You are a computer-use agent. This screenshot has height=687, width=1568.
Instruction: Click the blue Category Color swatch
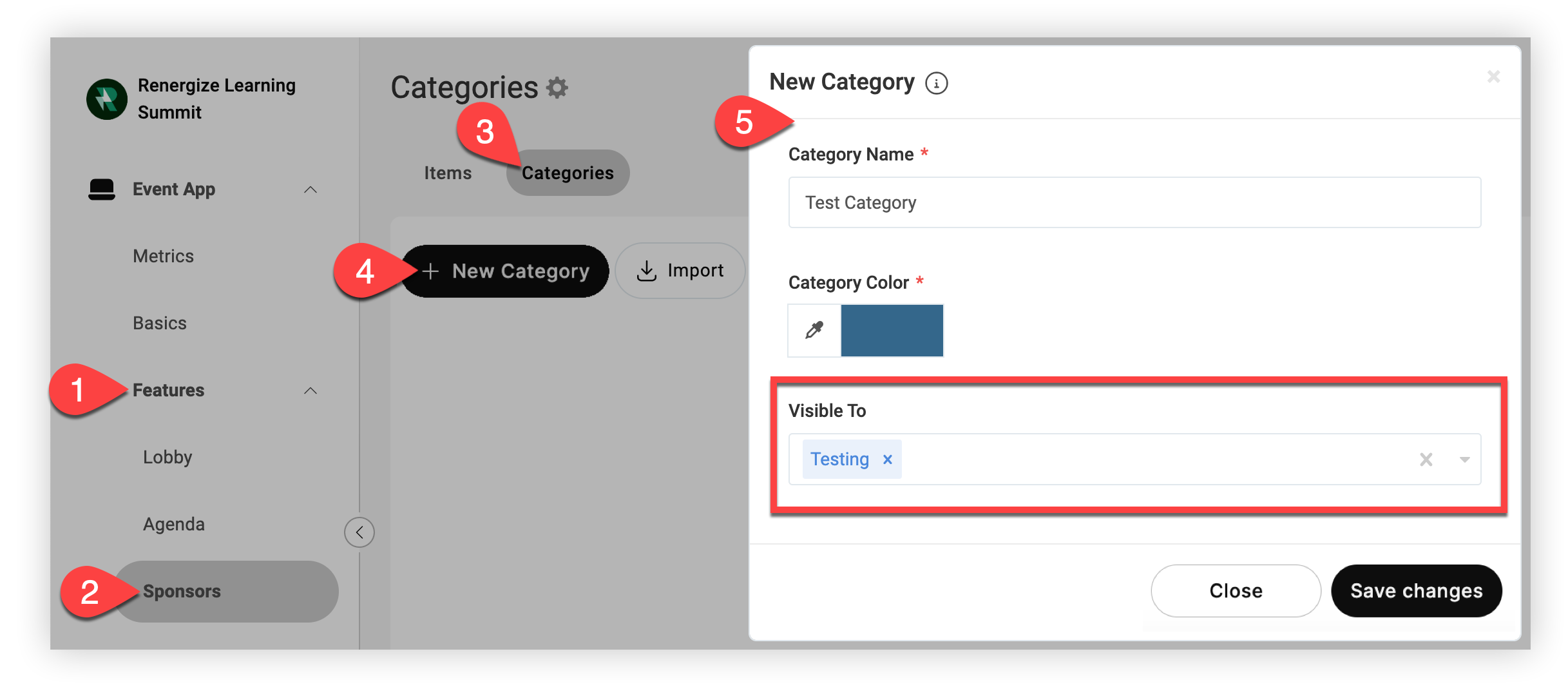tap(892, 331)
